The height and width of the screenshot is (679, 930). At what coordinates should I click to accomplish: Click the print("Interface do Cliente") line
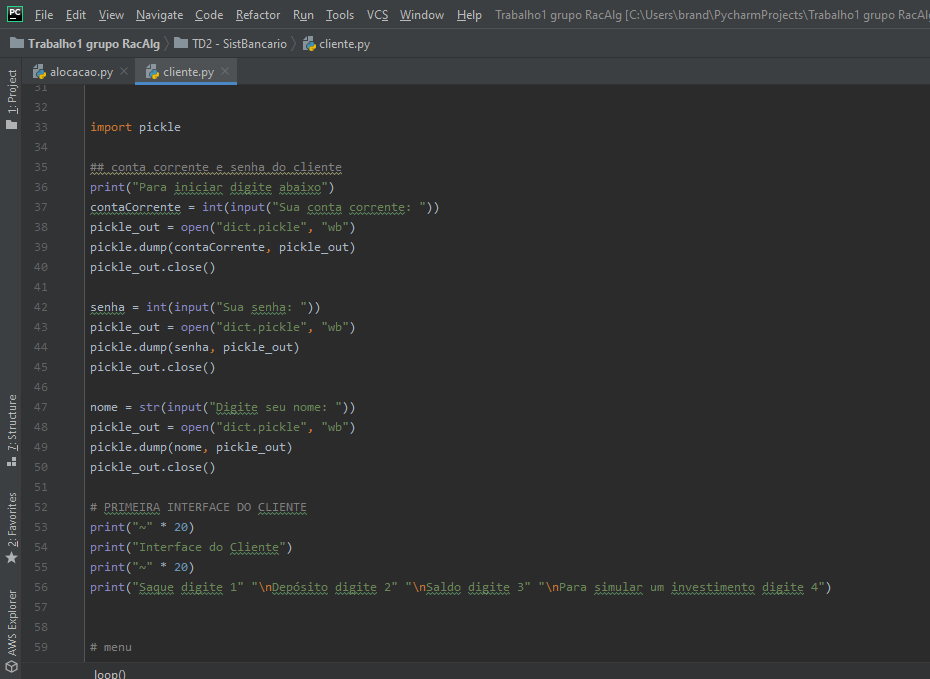pyautogui.click(x=191, y=547)
